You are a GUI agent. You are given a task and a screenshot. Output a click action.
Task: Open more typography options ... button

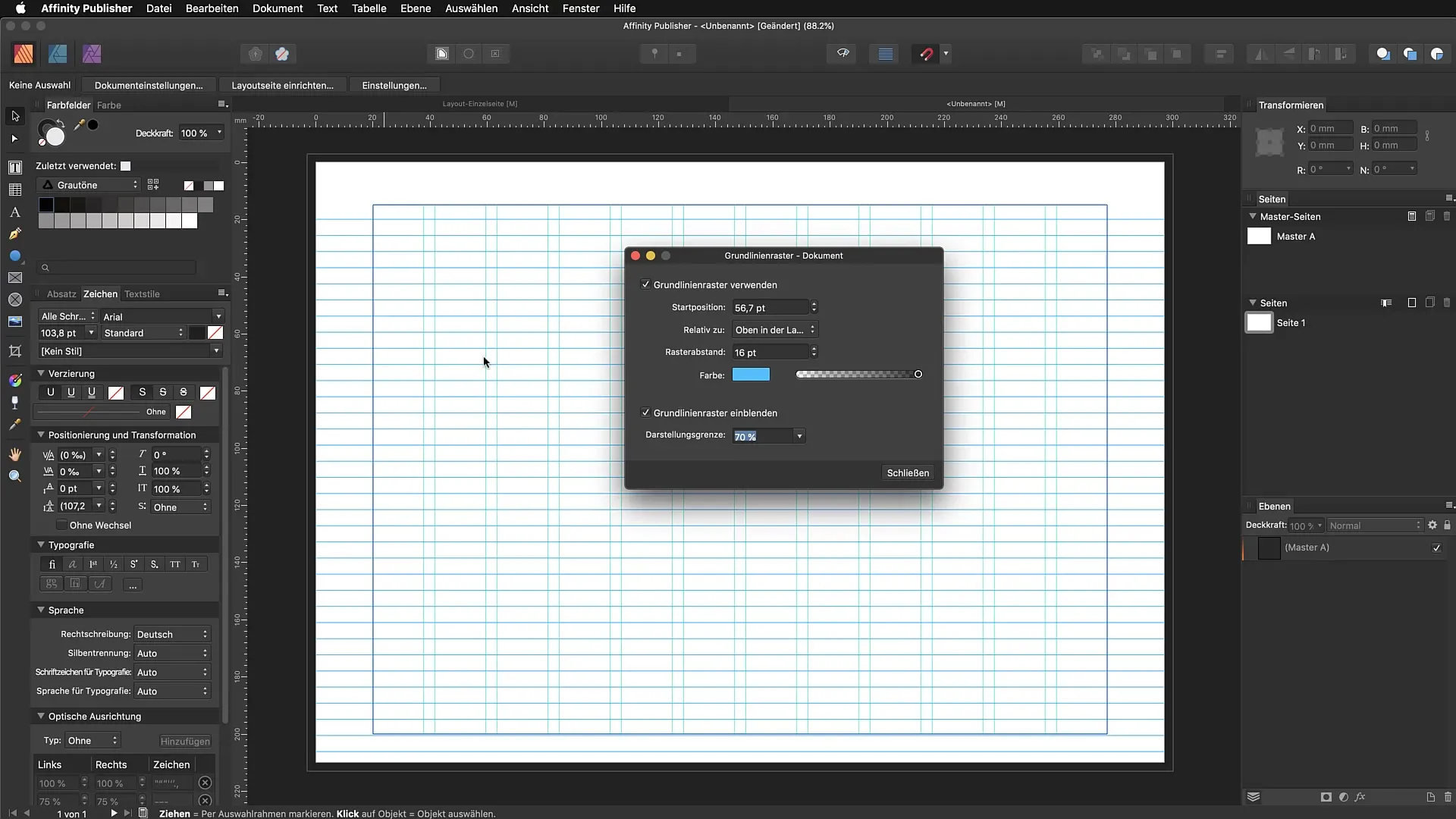133,585
